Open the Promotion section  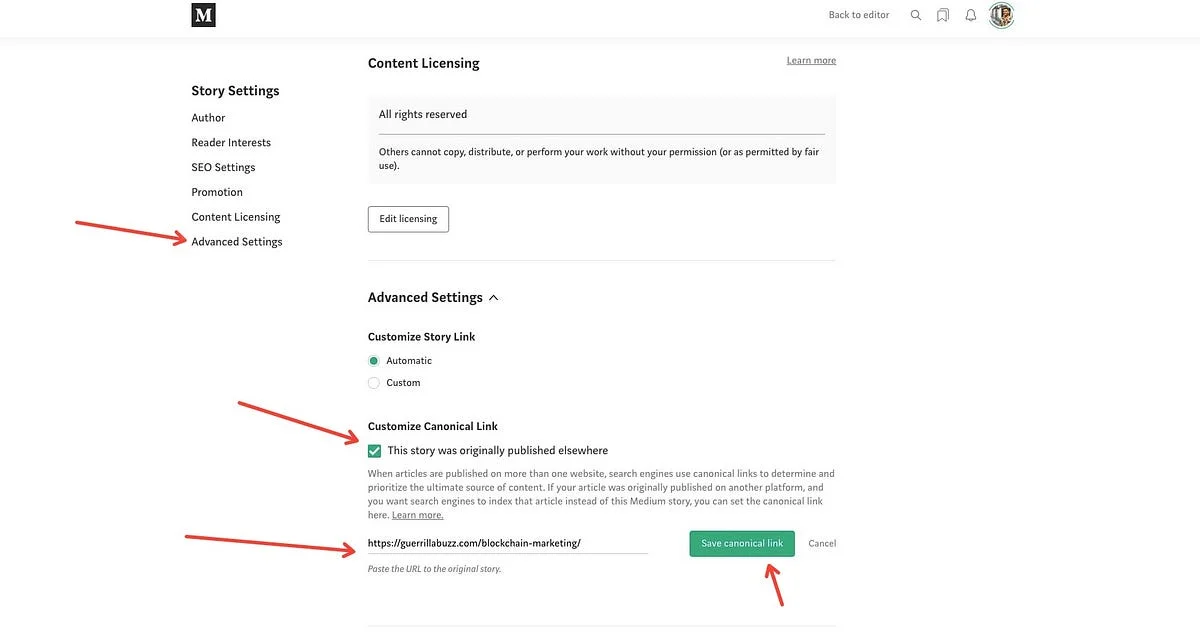pyautogui.click(x=217, y=192)
